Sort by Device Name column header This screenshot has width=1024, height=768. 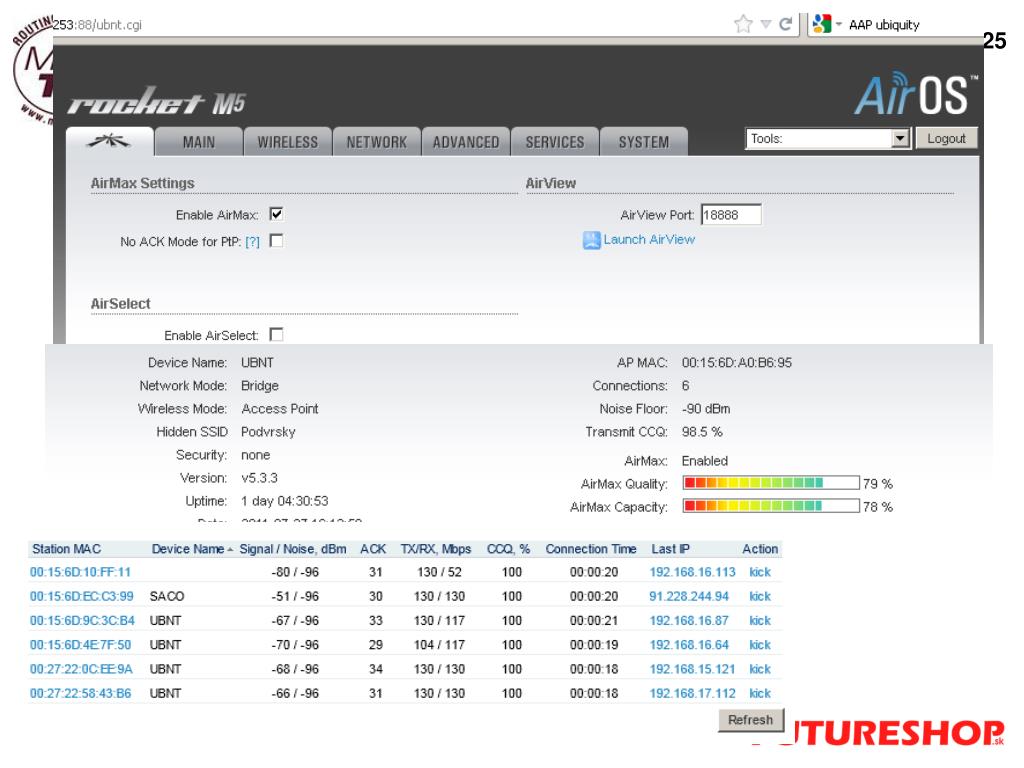[188, 549]
